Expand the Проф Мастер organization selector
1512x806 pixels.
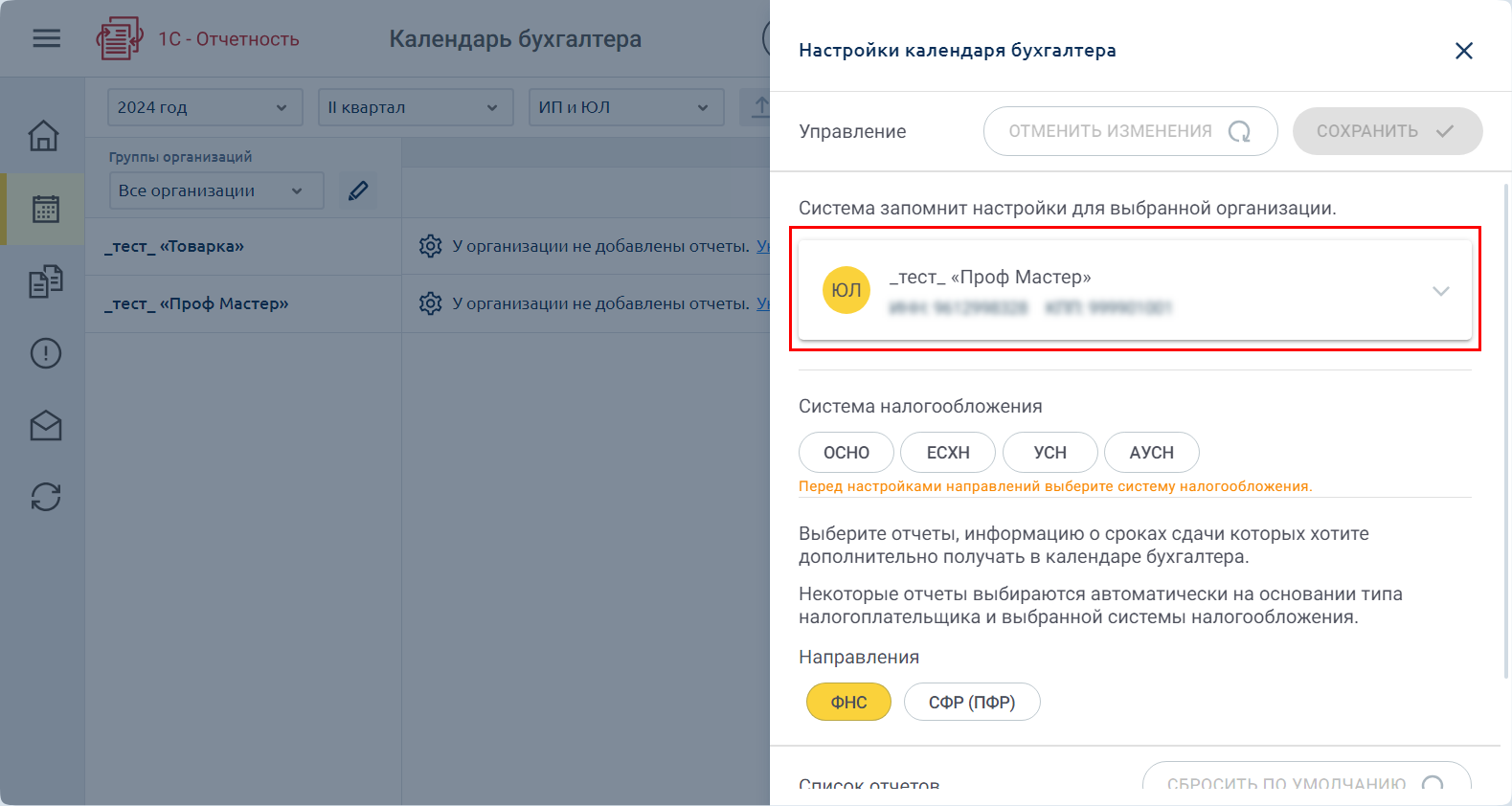coord(1135,290)
